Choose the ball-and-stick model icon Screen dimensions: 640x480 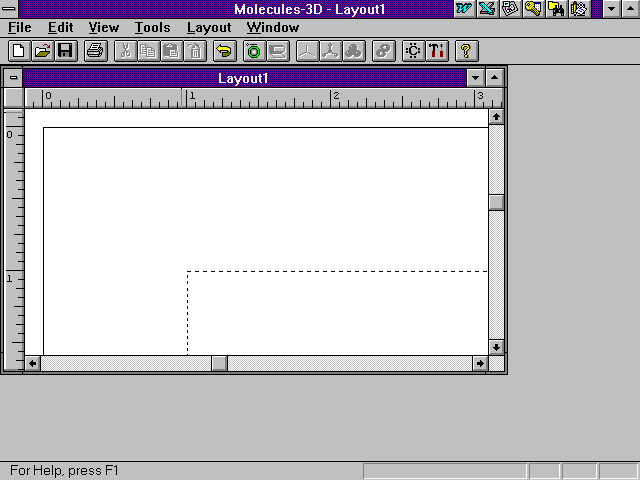pyautogui.click(x=331, y=51)
